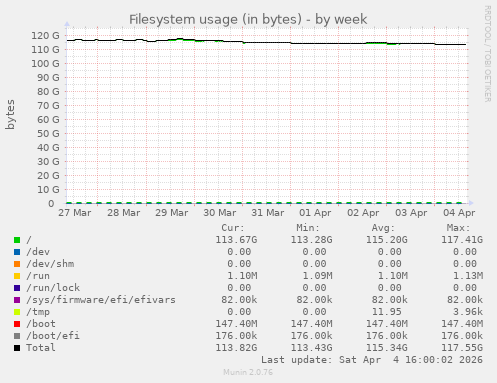Click the red swatch beside /boot
Image resolution: width=497 pixels, height=383 pixels.
coord(17,324)
